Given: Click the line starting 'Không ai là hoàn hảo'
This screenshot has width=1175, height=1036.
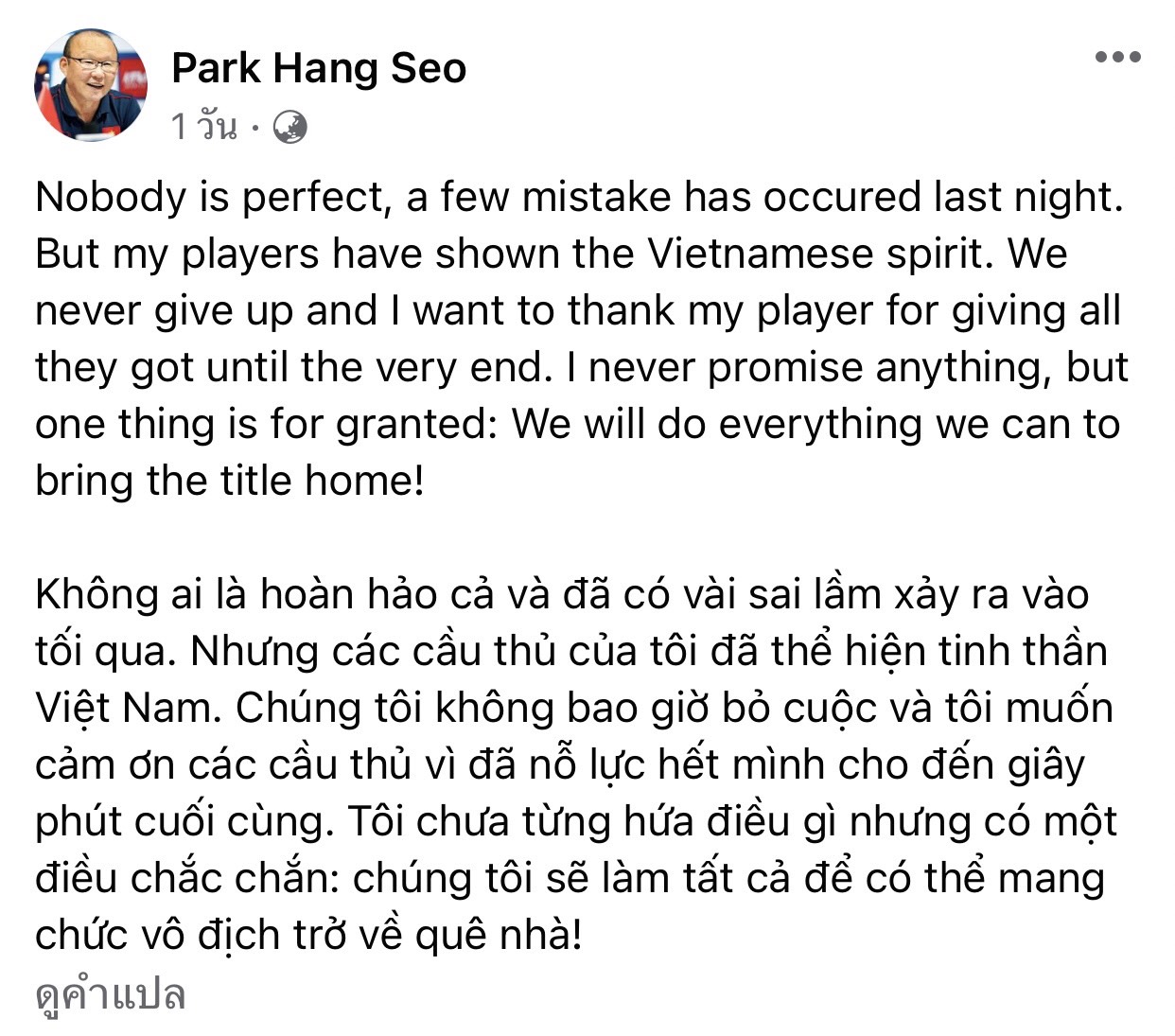Looking at the screenshot, I should click(562, 594).
